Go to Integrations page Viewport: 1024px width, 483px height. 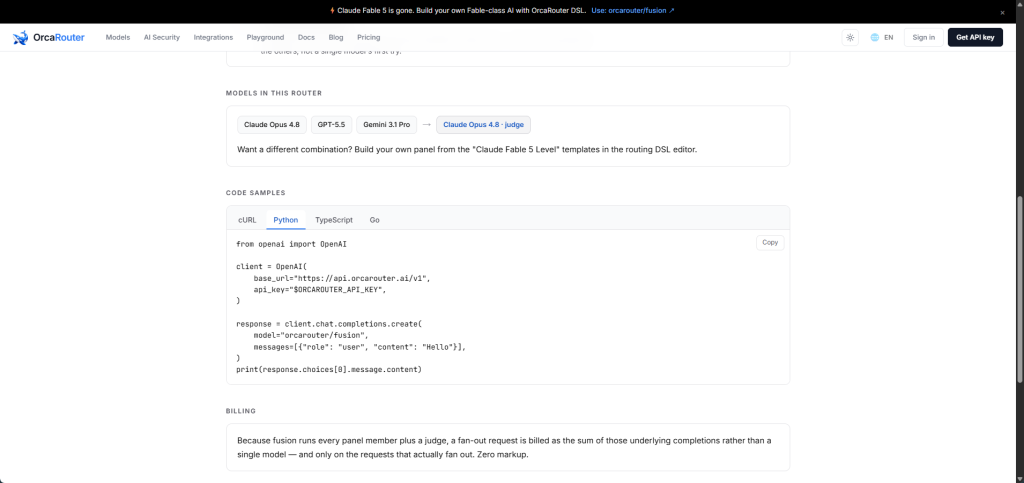click(x=213, y=37)
